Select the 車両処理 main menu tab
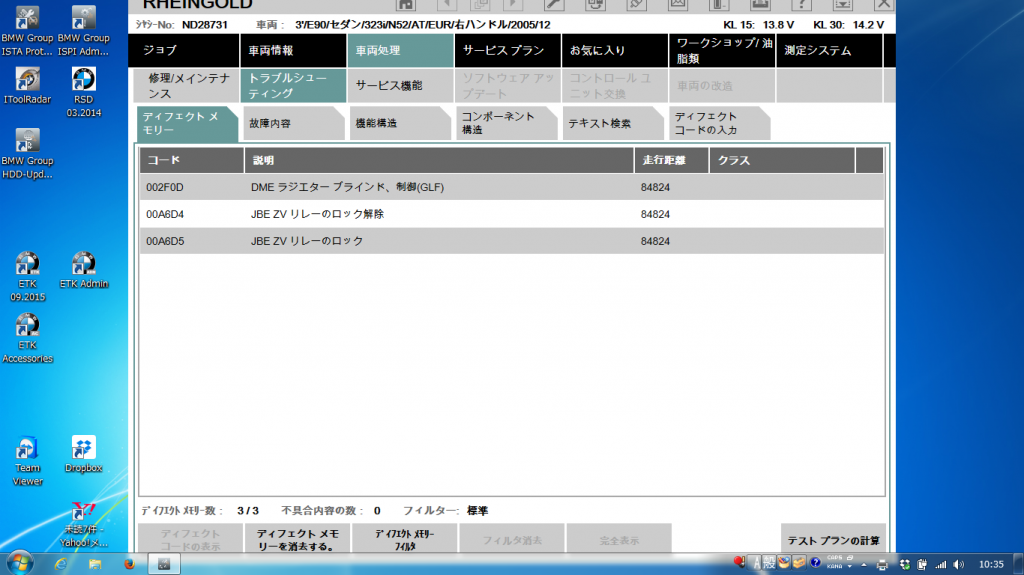 tap(400, 50)
